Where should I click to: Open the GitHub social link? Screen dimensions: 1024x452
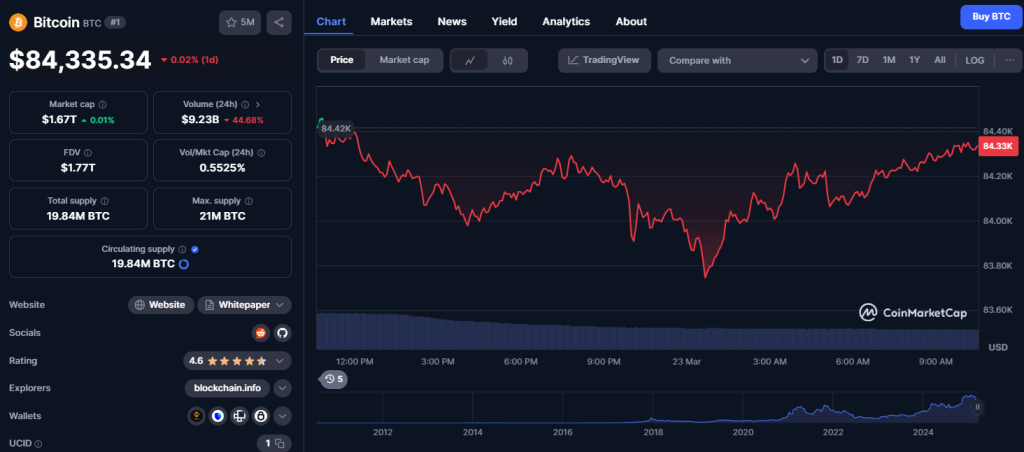(282, 333)
